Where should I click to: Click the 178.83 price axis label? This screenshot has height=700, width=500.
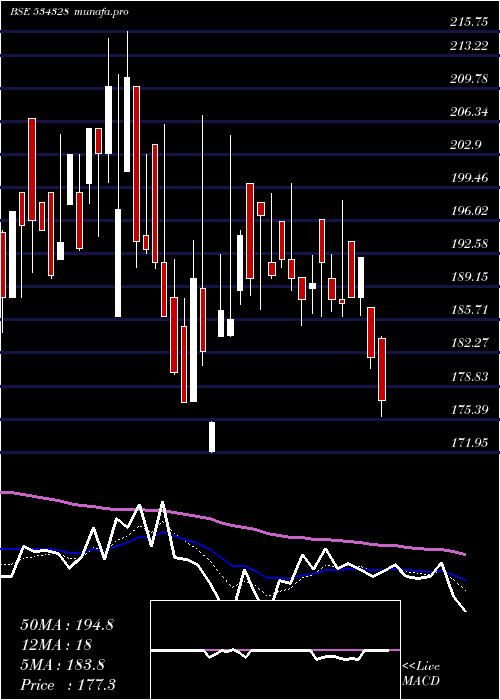pos(469,377)
